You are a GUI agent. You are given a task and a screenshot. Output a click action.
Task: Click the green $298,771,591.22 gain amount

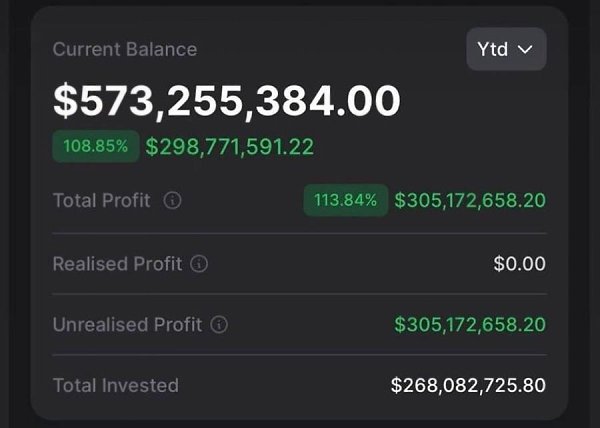[230, 147]
